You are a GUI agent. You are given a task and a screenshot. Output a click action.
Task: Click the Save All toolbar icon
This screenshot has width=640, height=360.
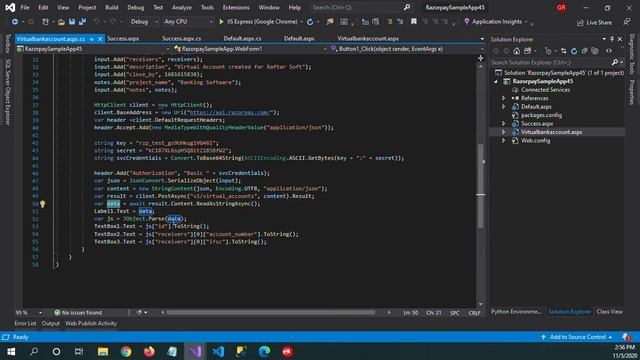pyautogui.click(x=82, y=22)
